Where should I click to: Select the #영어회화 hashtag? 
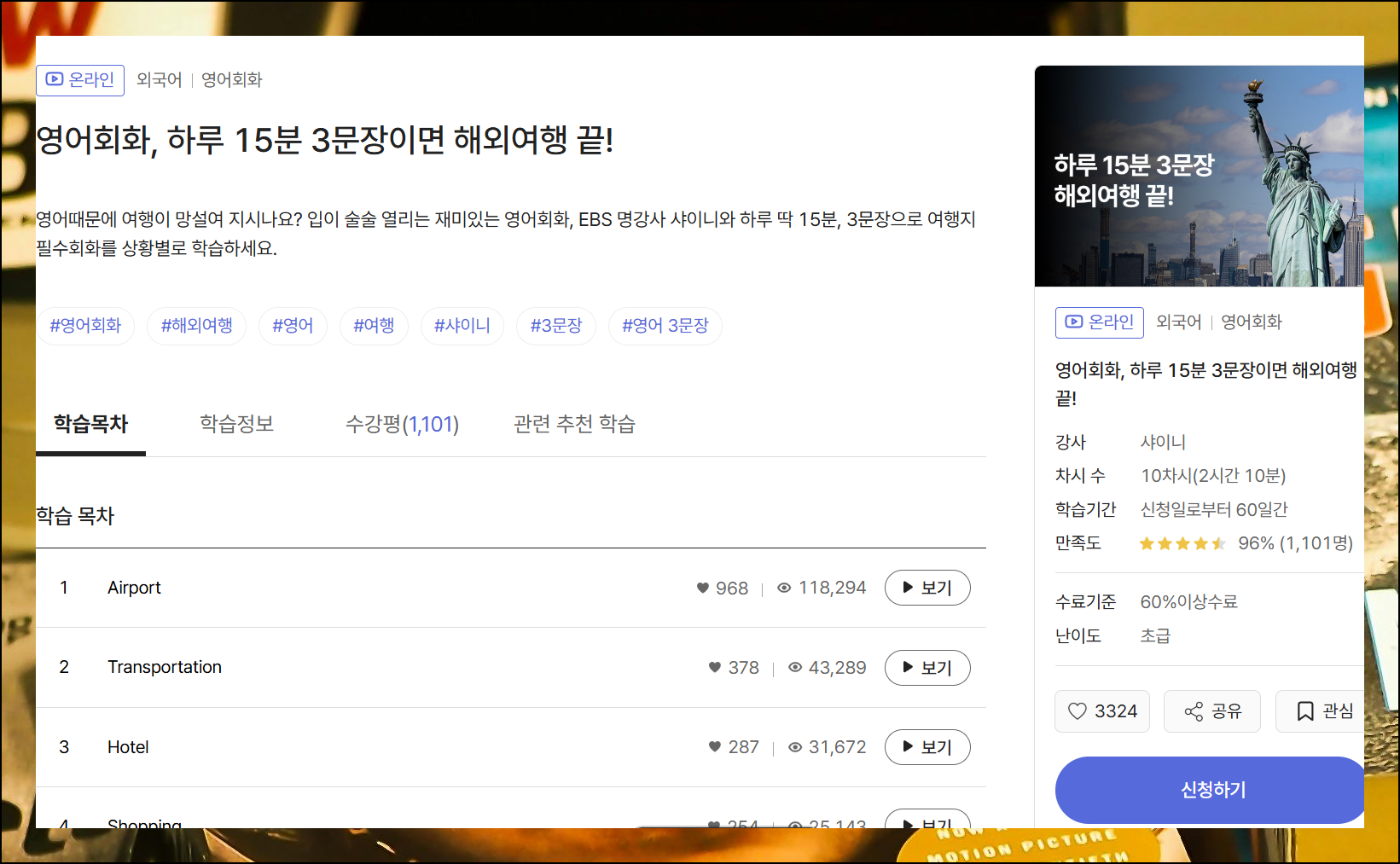tap(85, 326)
